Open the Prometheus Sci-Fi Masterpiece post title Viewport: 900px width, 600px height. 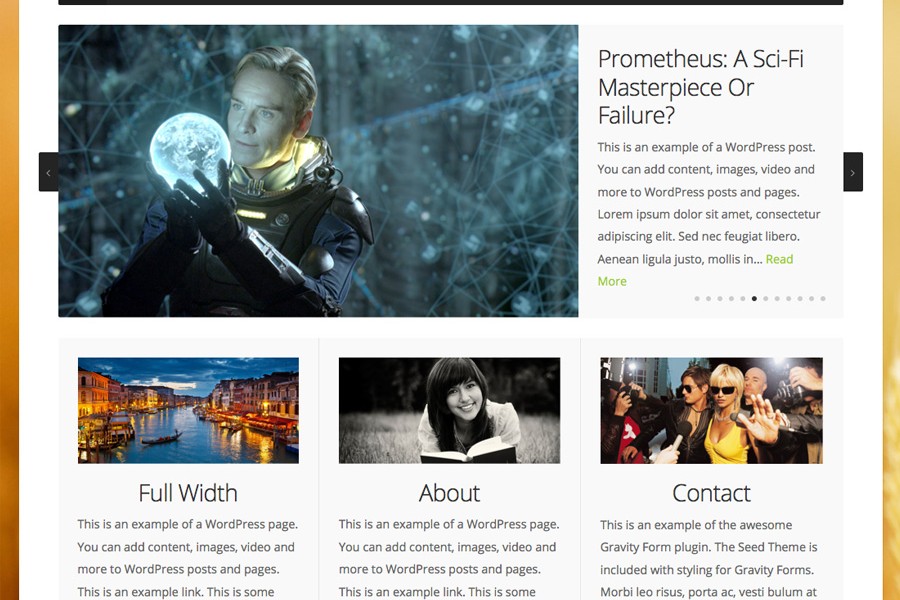[700, 87]
